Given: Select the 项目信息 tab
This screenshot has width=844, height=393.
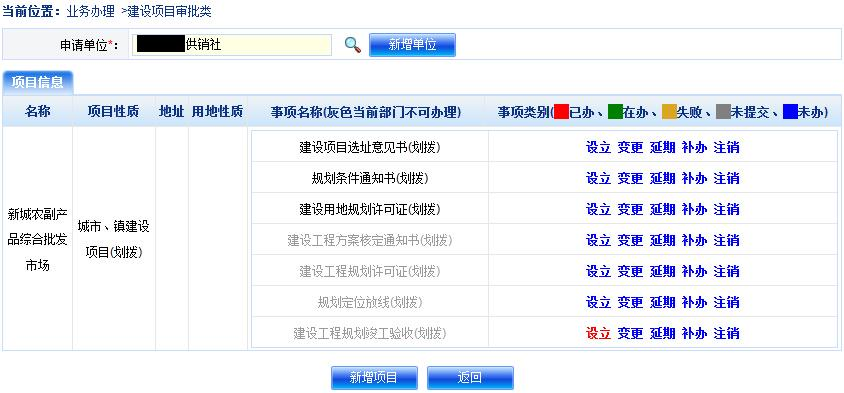Looking at the screenshot, I should (x=37, y=82).
